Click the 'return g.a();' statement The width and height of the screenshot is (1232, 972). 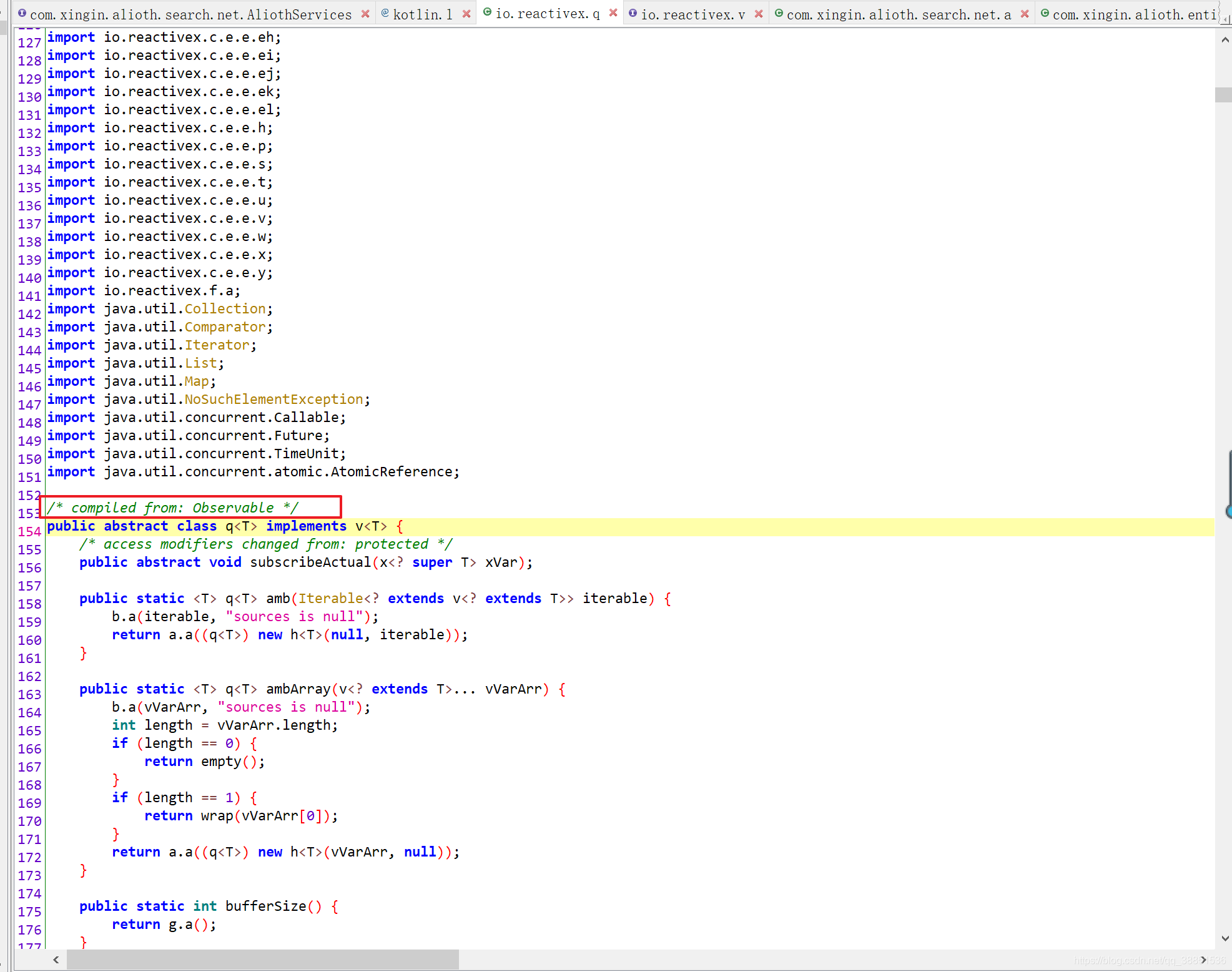tap(164, 925)
